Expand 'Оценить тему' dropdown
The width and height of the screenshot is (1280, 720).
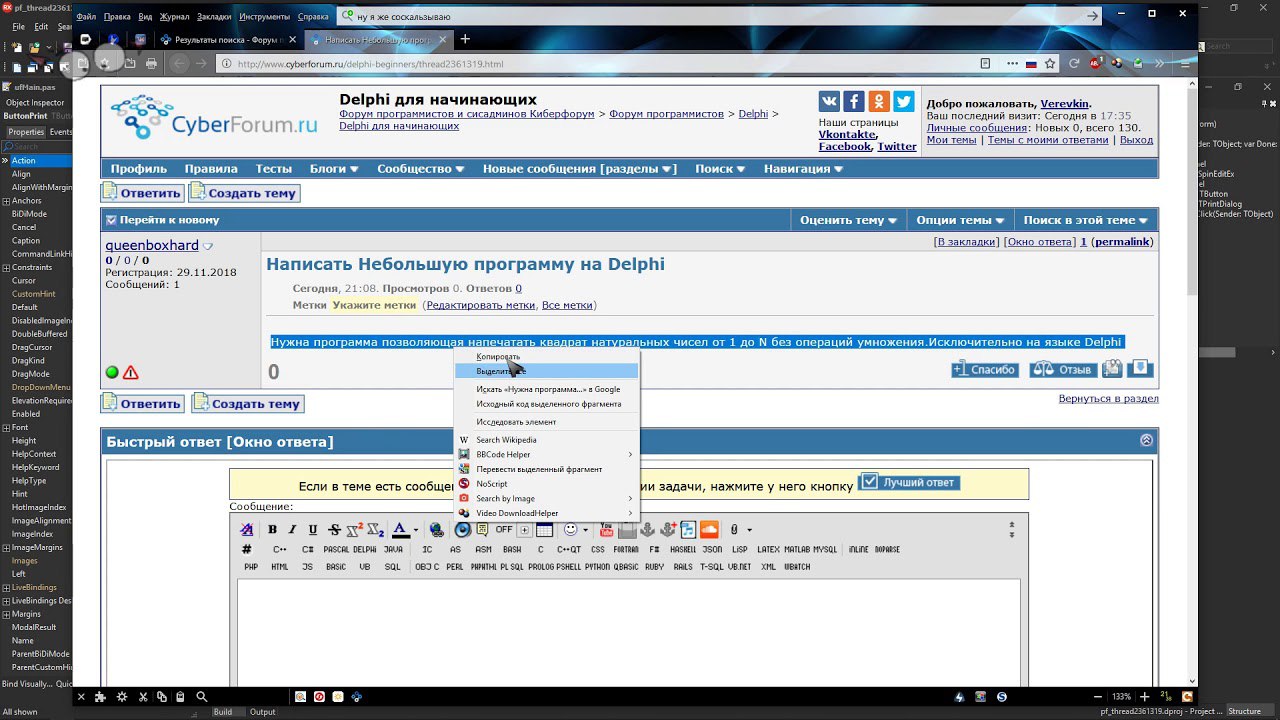849,220
